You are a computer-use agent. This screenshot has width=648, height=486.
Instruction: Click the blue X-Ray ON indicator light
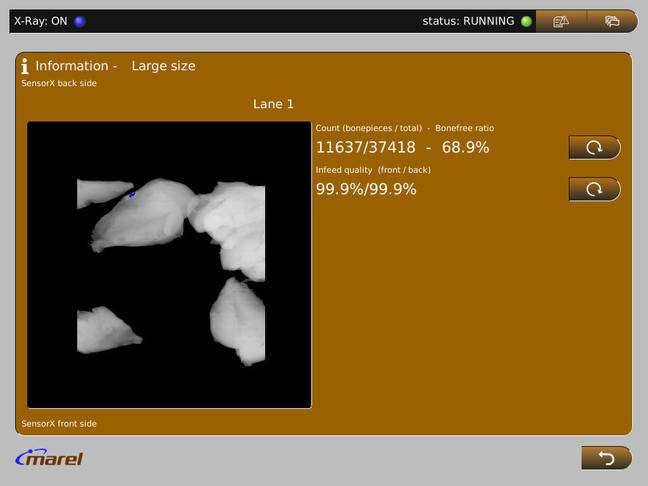80,21
